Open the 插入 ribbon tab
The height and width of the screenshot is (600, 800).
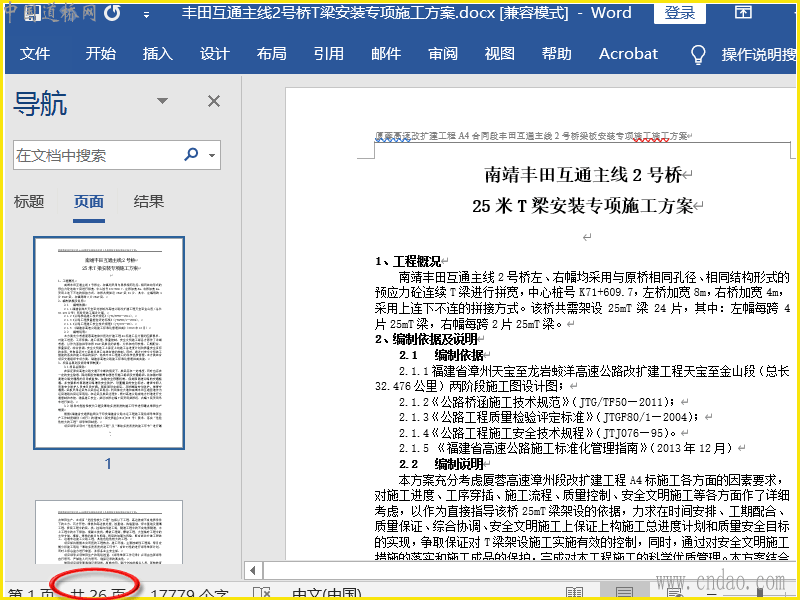pyautogui.click(x=158, y=54)
